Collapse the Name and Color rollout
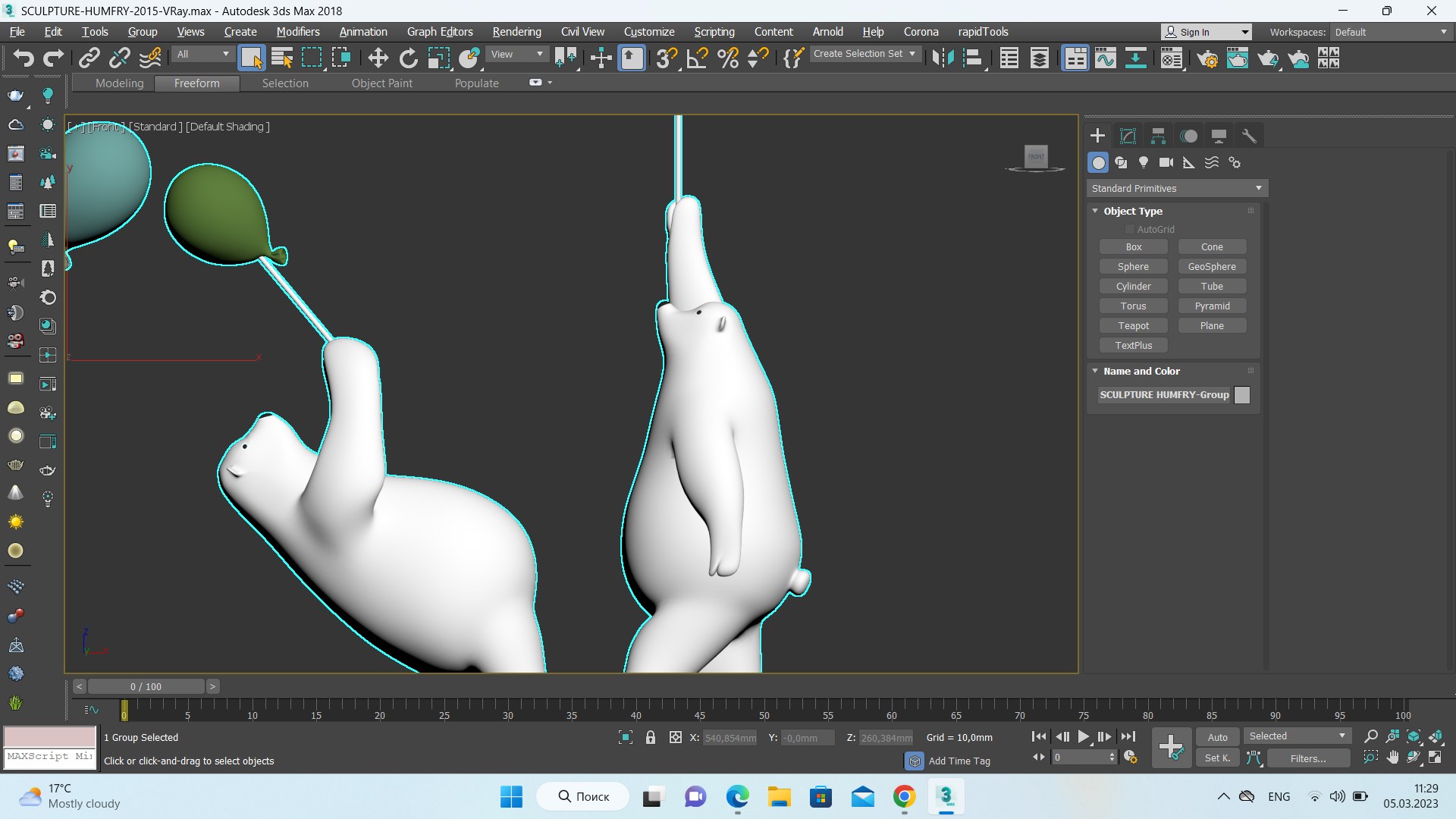 click(1095, 371)
